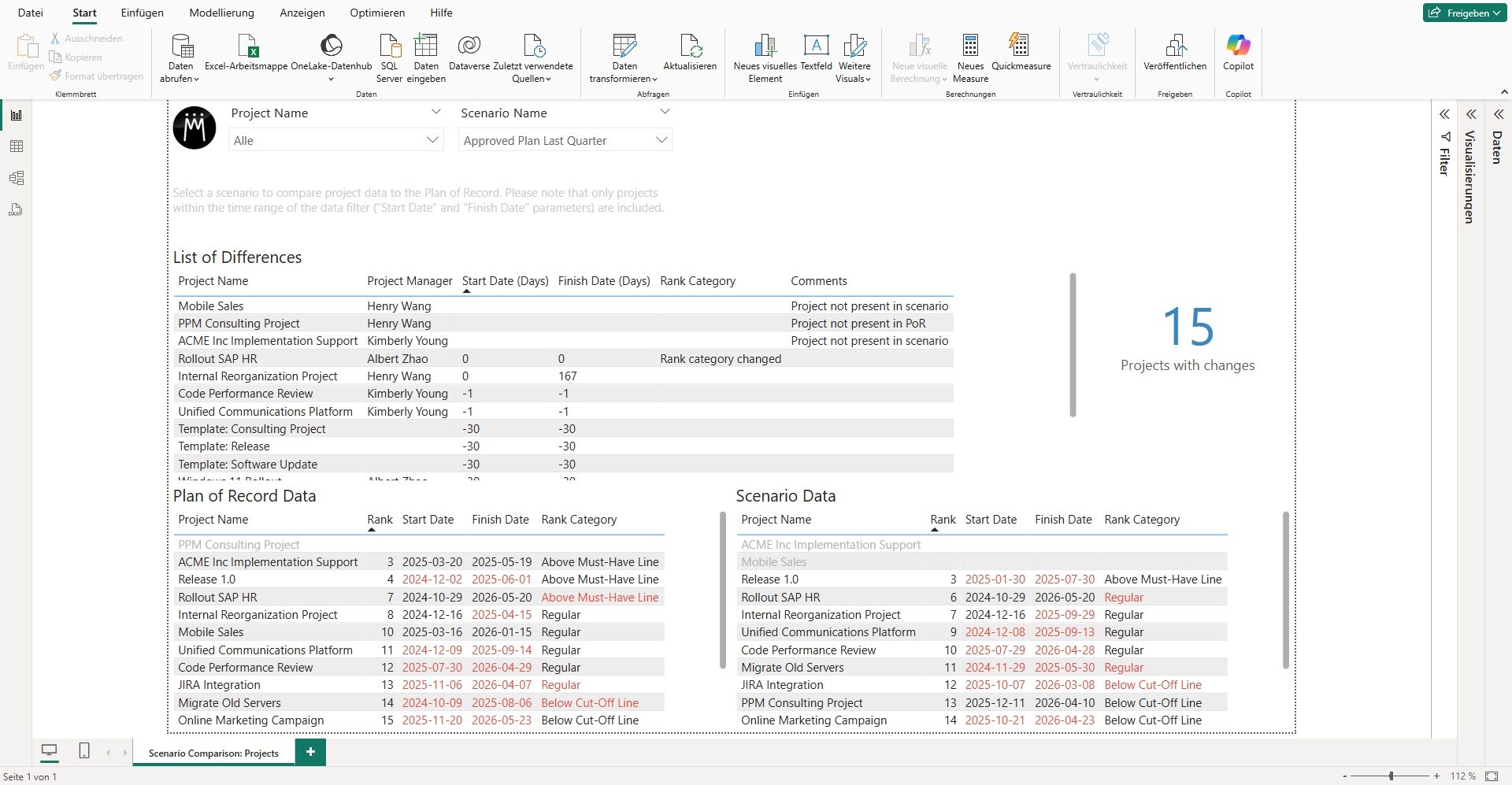Image resolution: width=1512 pixels, height=785 pixels.
Task: Click Quickmeasure icon
Action: point(1019,45)
